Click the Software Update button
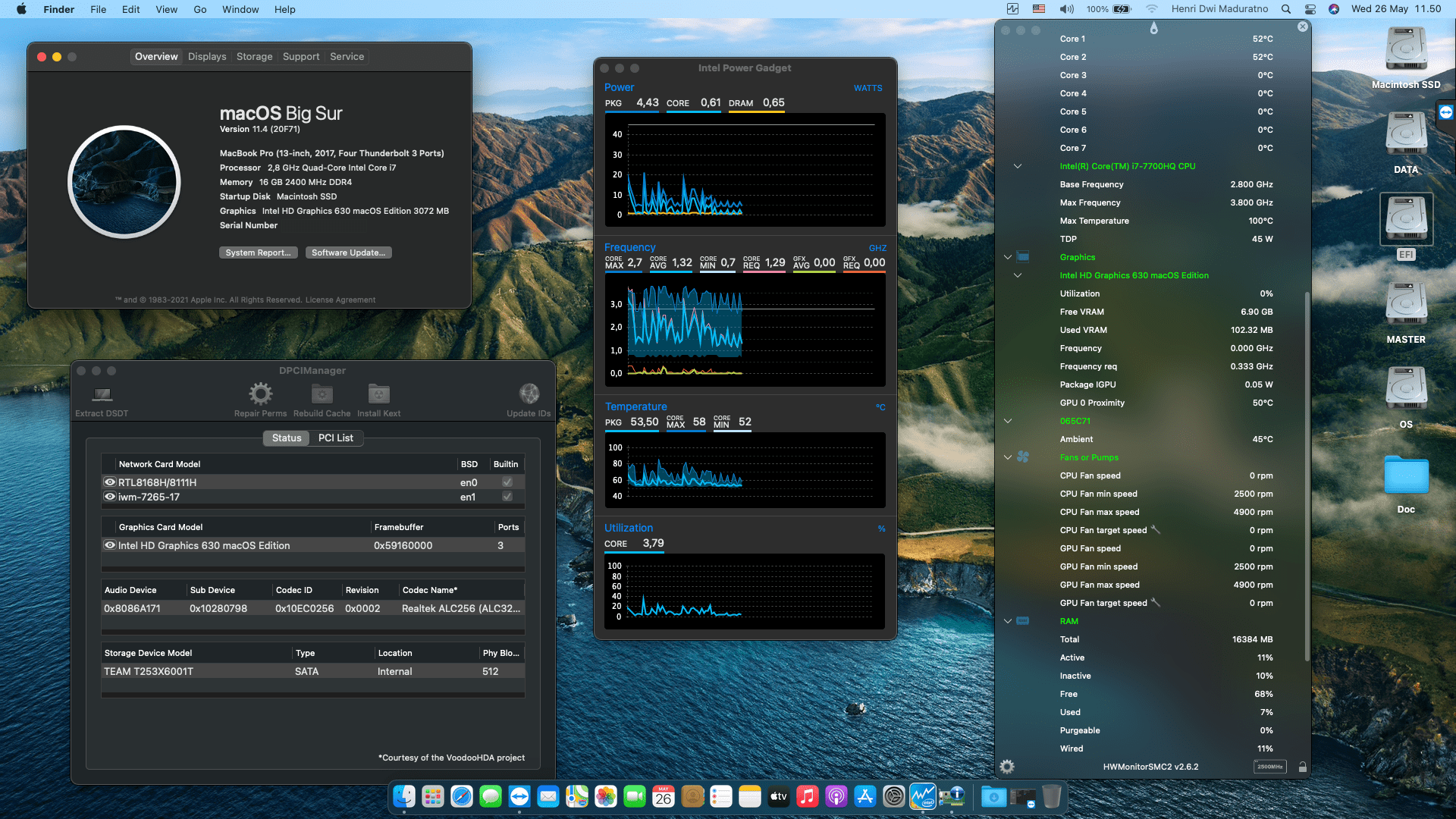 [349, 253]
